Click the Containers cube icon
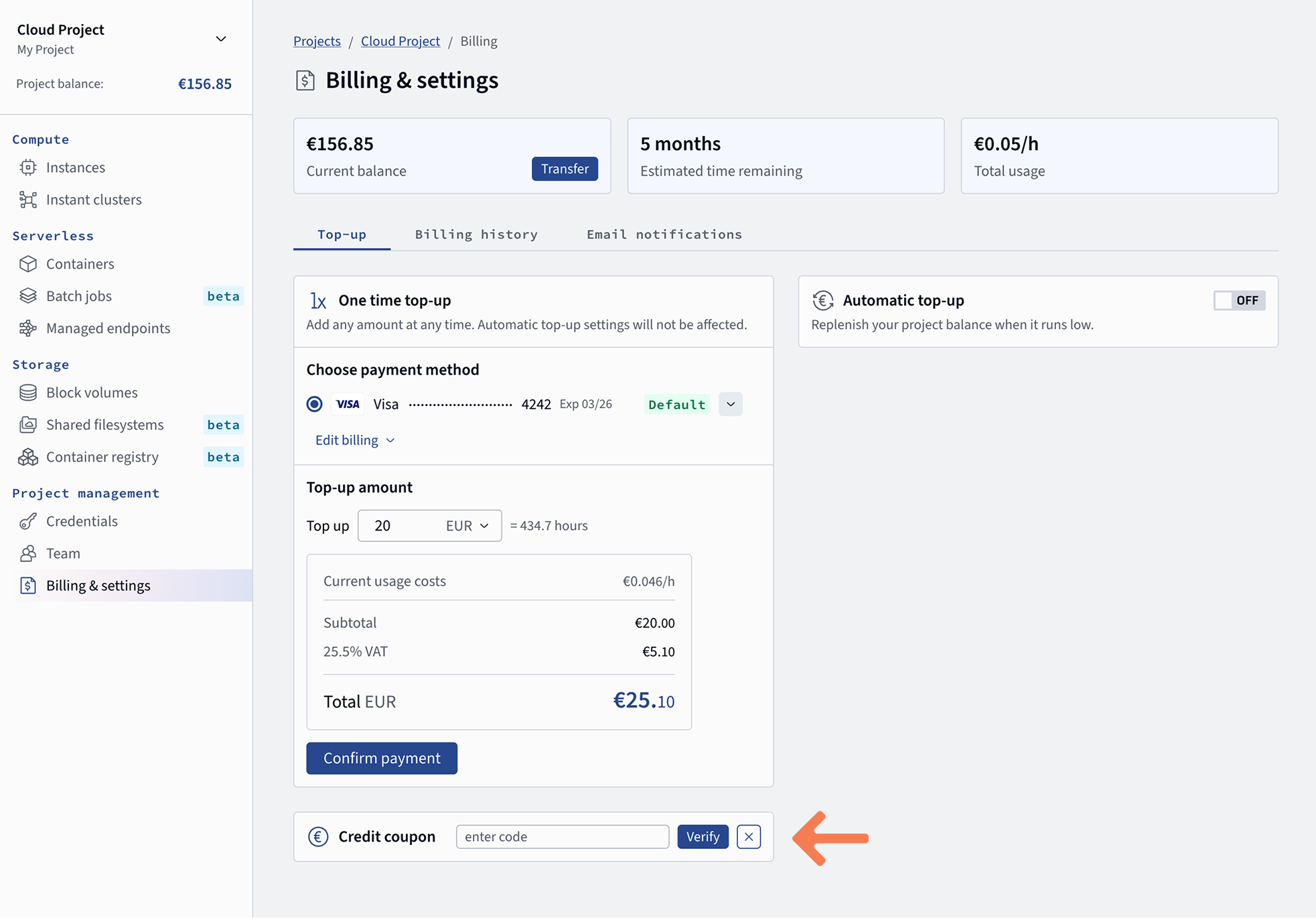This screenshot has width=1316, height=918. coord(27,264)
